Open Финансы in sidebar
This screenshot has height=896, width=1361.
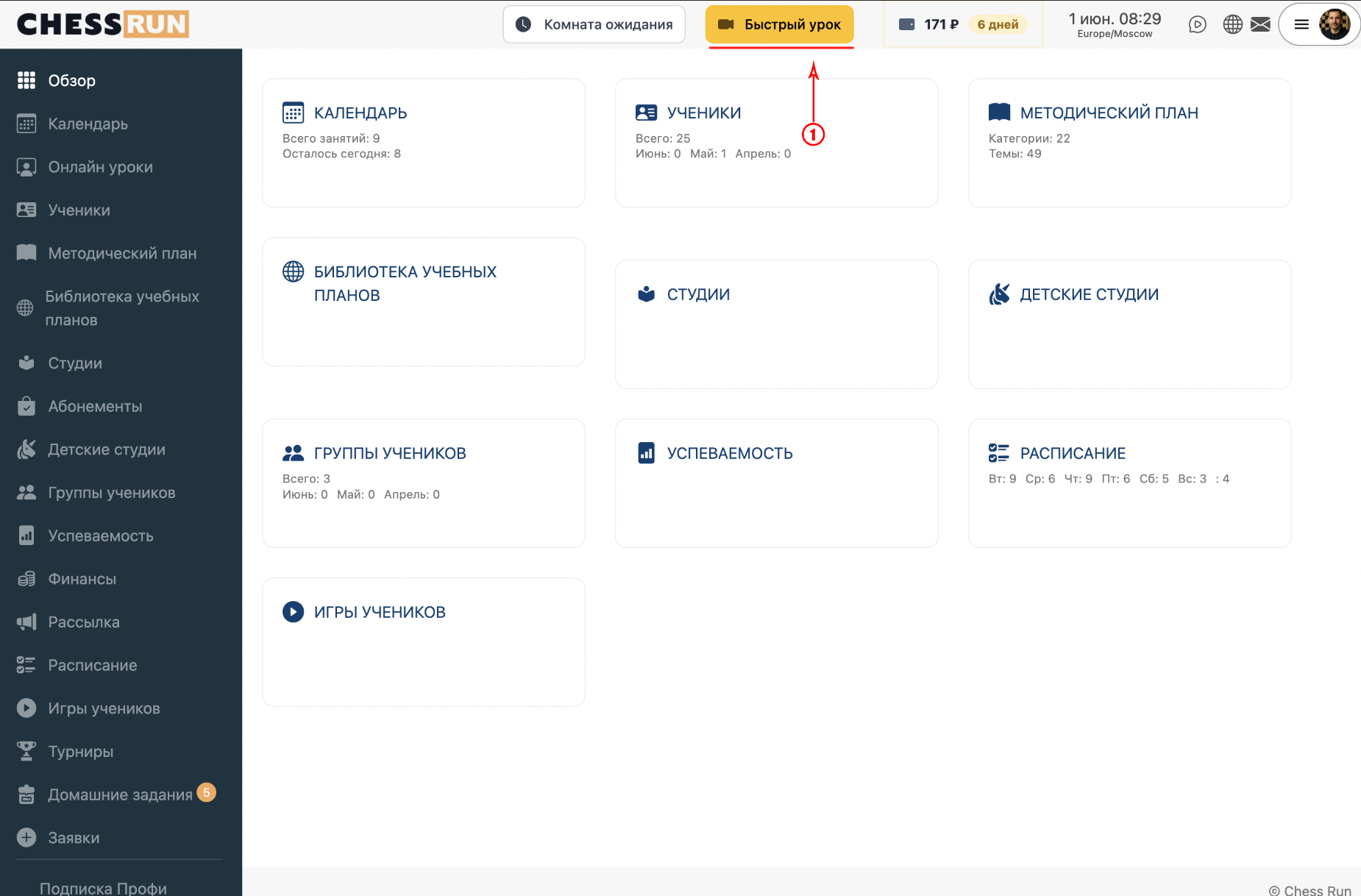pos(121,579)
